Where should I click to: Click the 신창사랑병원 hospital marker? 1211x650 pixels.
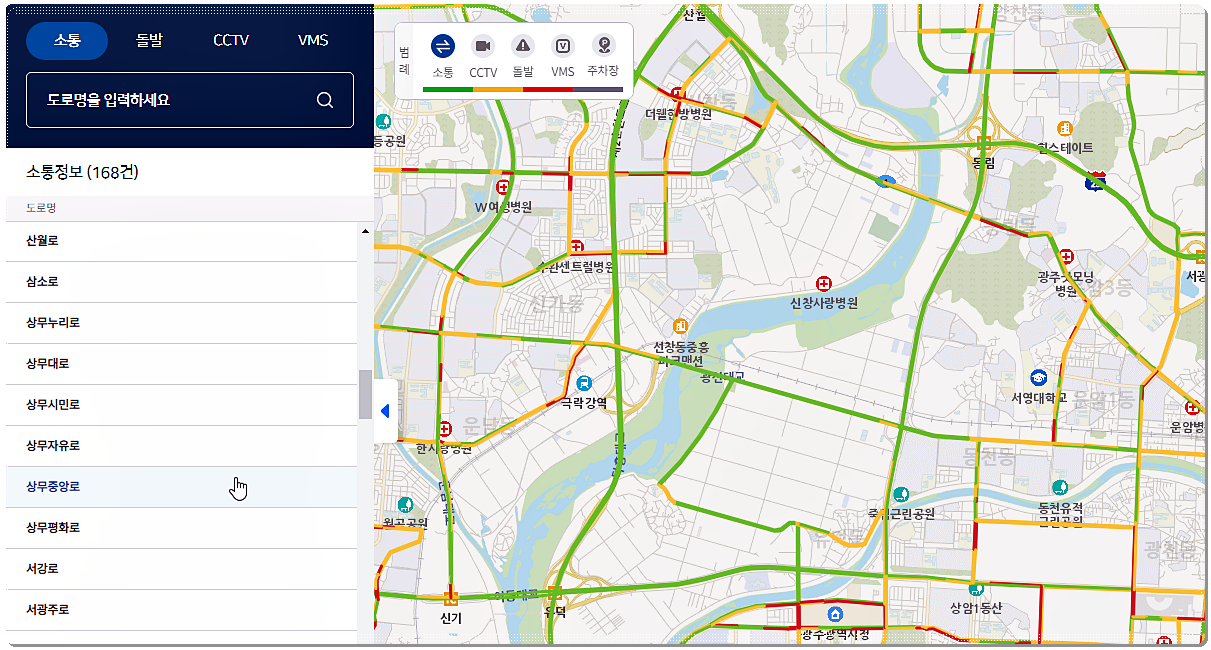824,283
